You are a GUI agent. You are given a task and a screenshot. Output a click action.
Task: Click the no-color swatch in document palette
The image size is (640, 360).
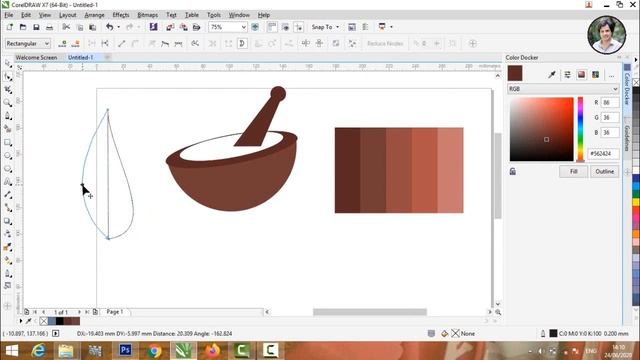point(44,321)
